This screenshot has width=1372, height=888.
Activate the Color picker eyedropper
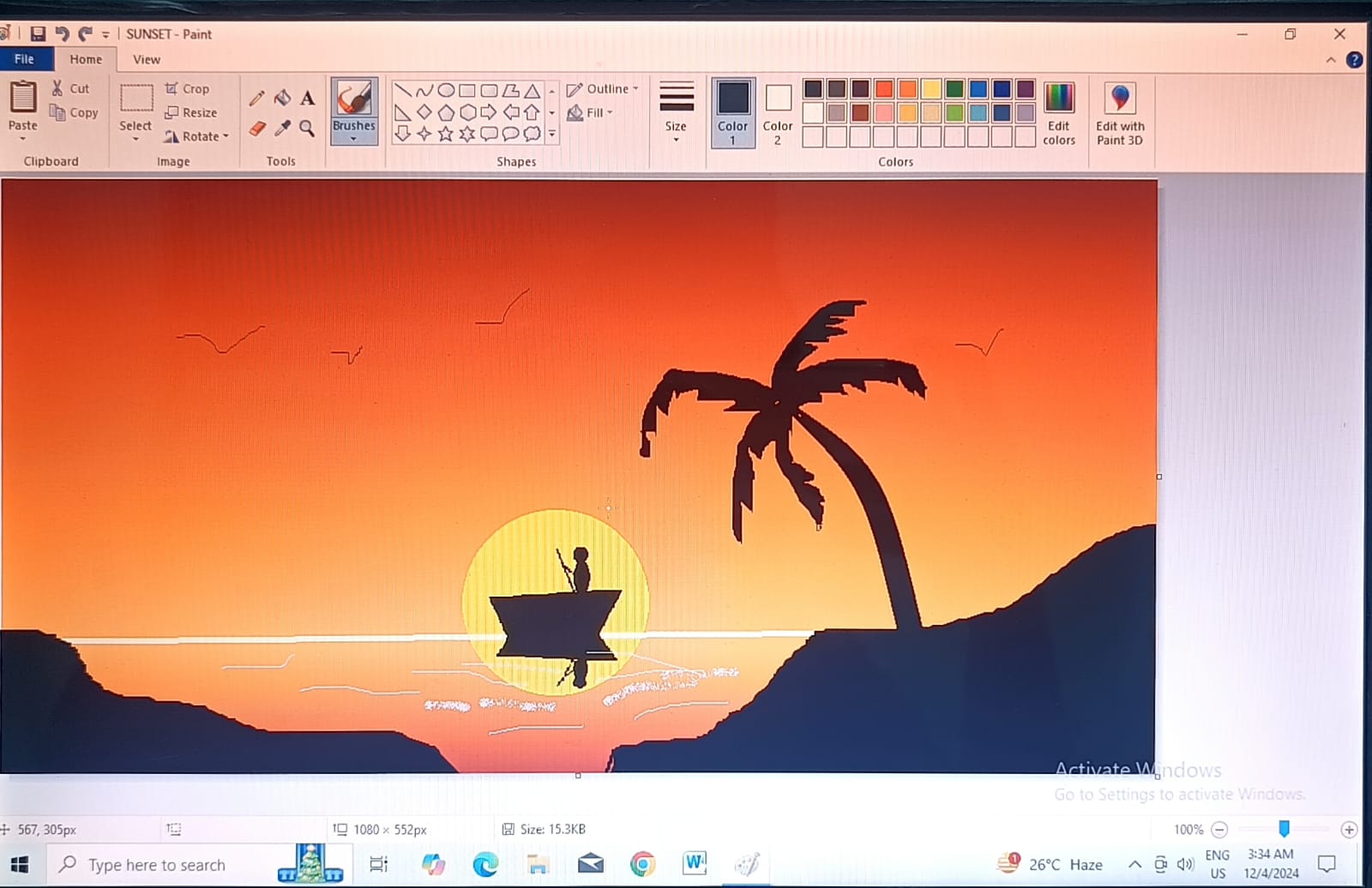(x=282, y=129)
